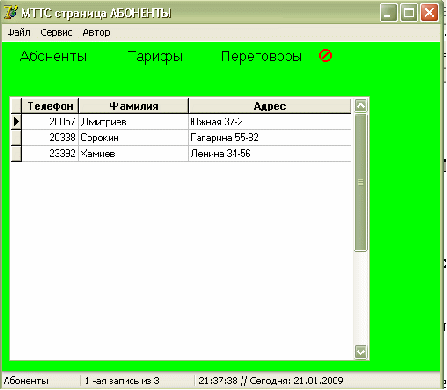Viewport: 447px width, 390px height.
Task: Click the Телефон column header
Action: pyautogui.click(x=50, y=106)
